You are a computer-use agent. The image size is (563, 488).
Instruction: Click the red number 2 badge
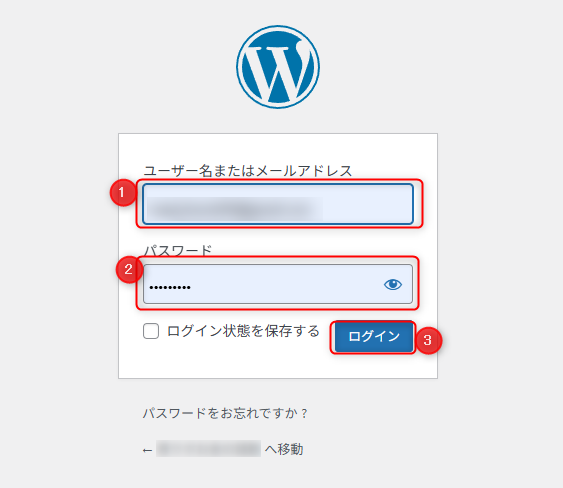click(x=129, y=269)
